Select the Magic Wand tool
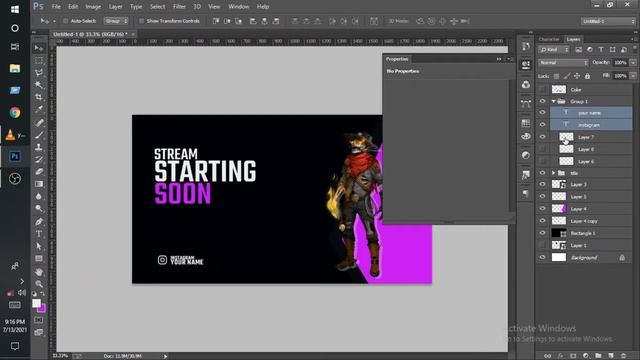The height and width of the screenshot is (360, 640). click(x=39, y=85)
